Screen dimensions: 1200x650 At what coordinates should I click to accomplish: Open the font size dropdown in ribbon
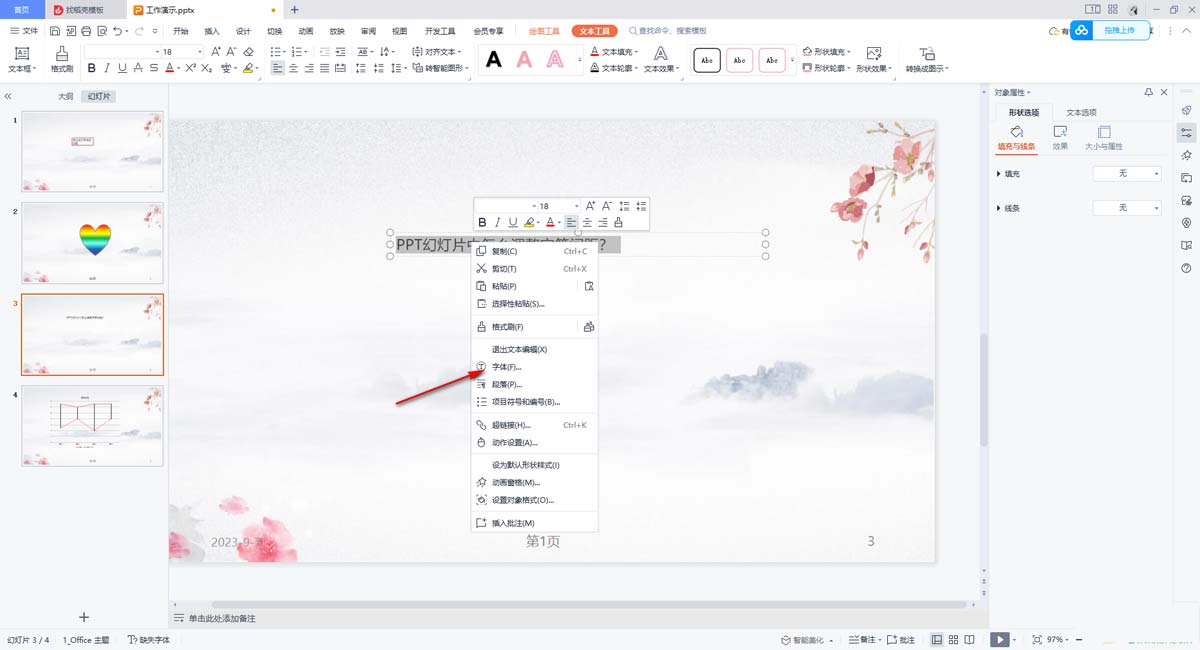pyautogui.click(x=198, y=51)
